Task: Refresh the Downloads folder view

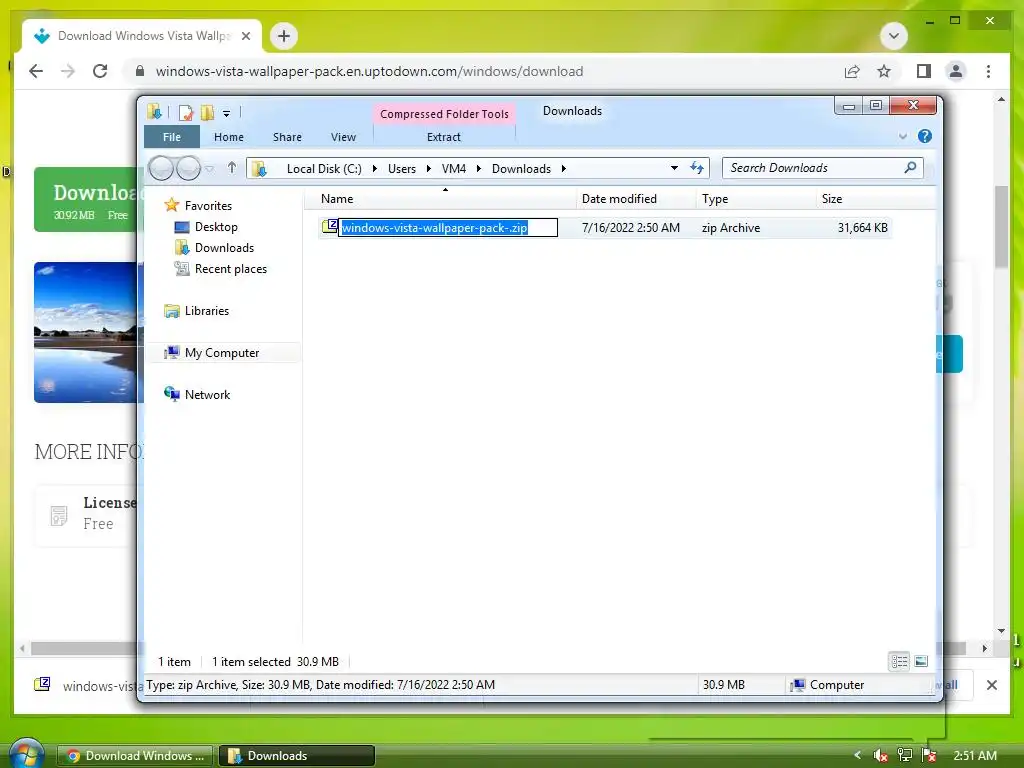Action: pos(697,168)
